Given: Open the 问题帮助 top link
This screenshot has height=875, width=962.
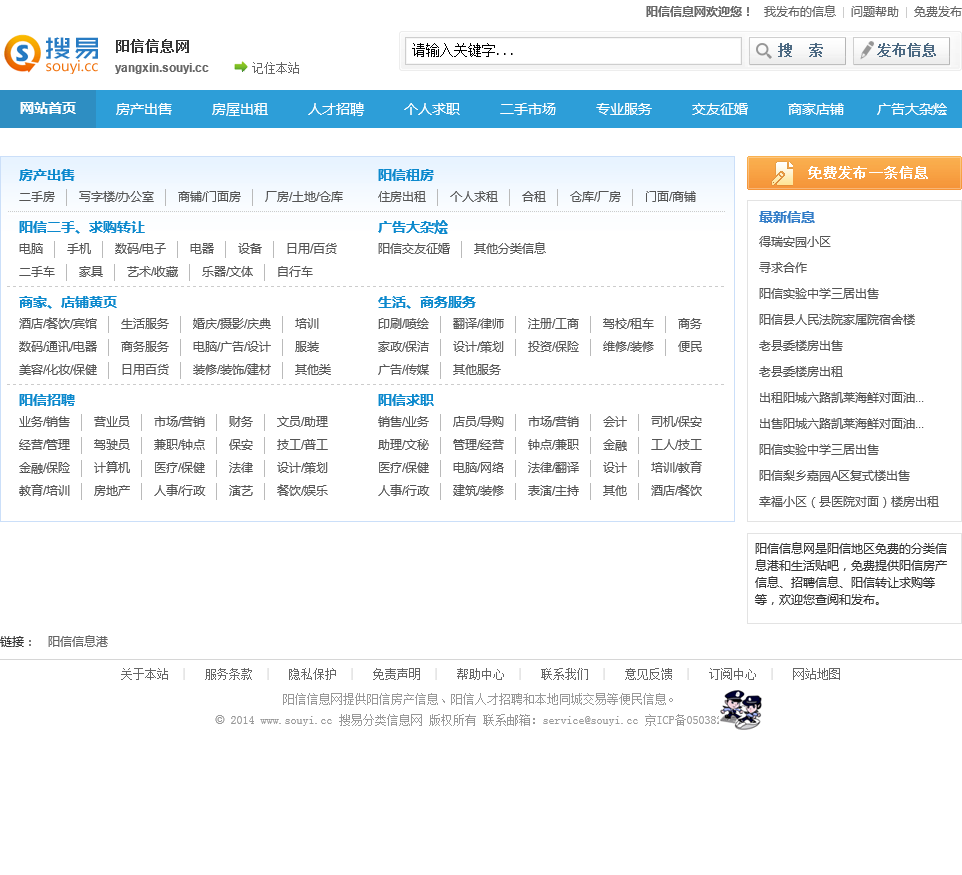Looking at the screenshot, I should pos(874,12).
